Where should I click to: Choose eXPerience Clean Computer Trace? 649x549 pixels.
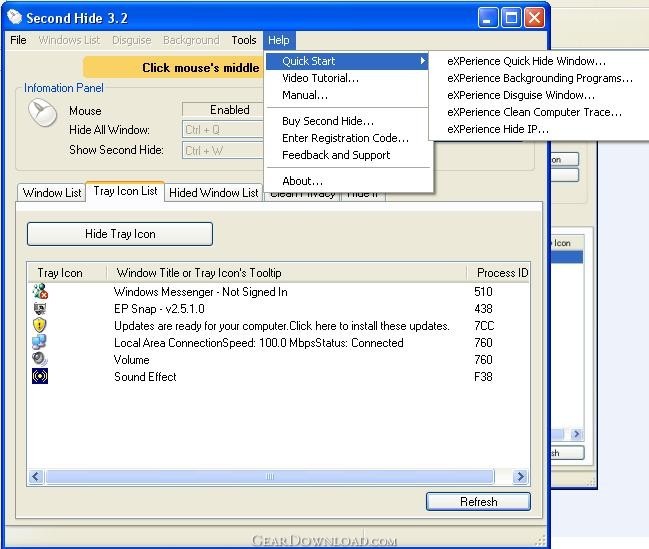(534, 112)
